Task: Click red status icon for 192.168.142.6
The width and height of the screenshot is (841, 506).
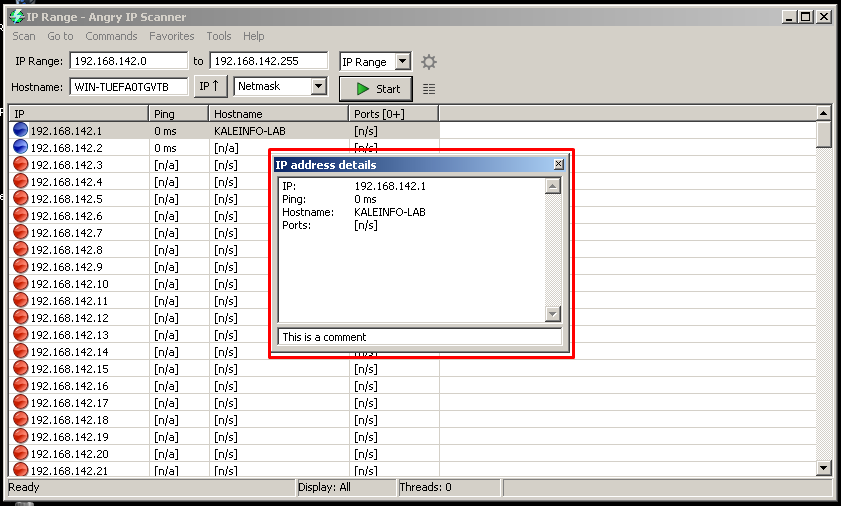Action: pos(20,215)
